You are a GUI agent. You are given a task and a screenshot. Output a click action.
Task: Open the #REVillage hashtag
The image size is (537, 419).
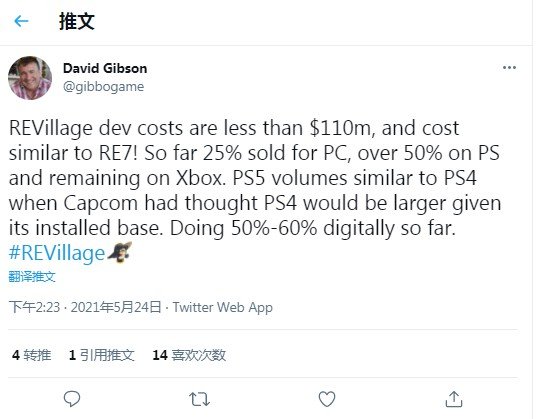pyautogui.click(x=57, y=253)
